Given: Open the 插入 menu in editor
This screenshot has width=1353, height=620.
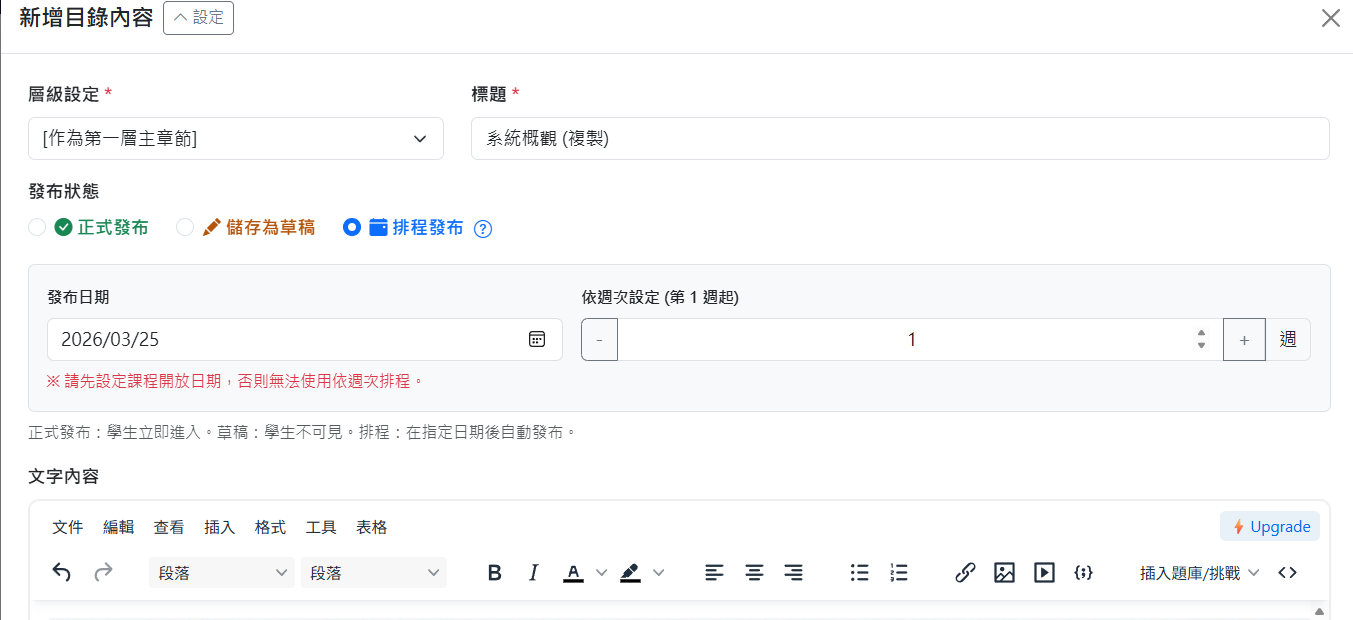Looking at the screenshot, I should [x=219, y=527].
